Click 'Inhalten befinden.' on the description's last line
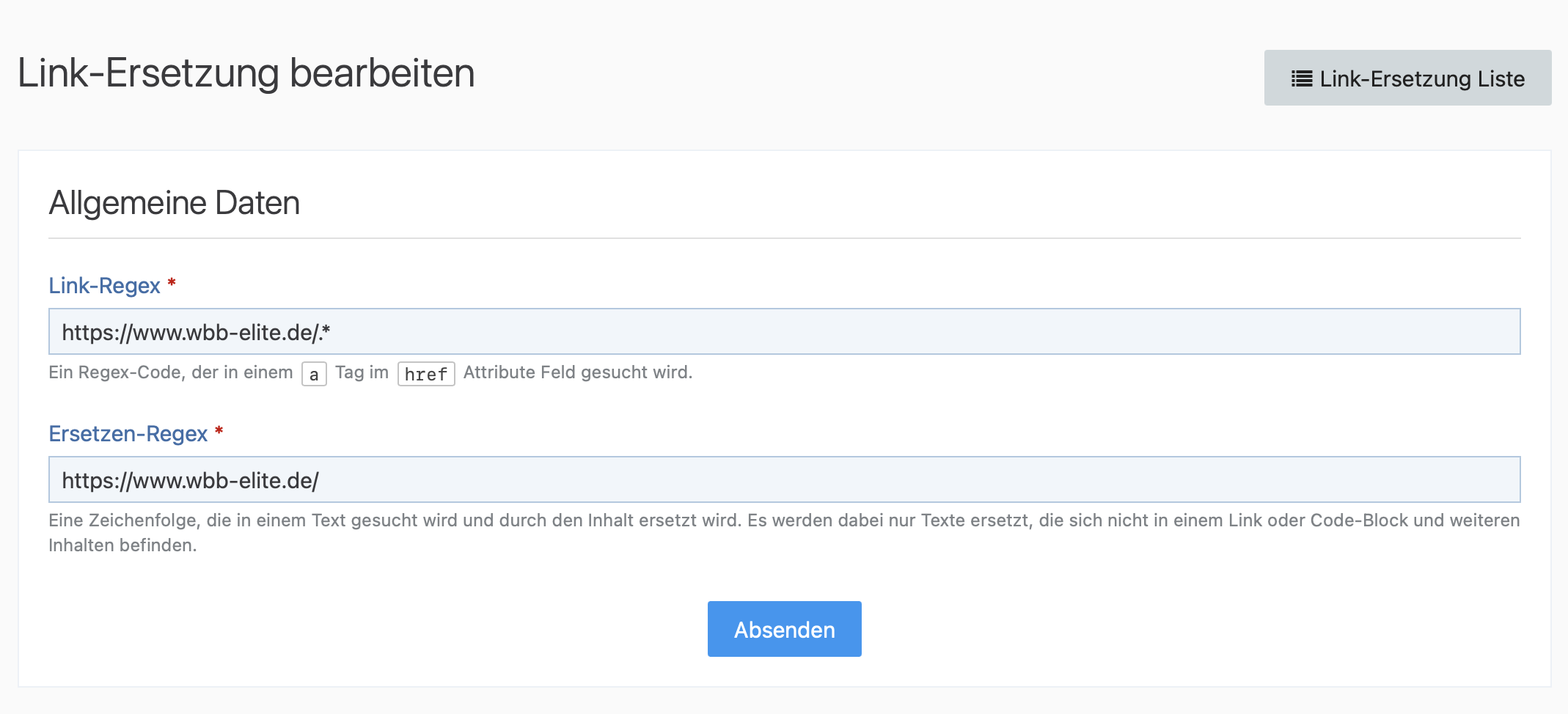This screenshot has height=714, width=1568. pyautogui.click(x=122, y=545)
